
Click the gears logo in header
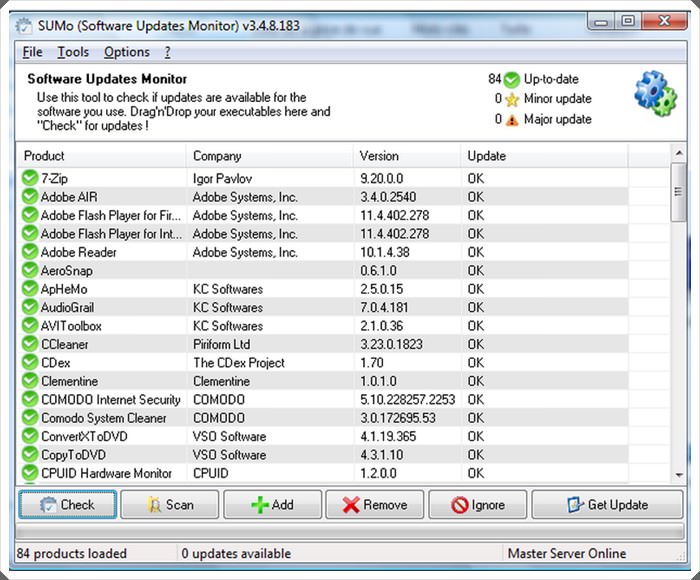click(656, 94)
